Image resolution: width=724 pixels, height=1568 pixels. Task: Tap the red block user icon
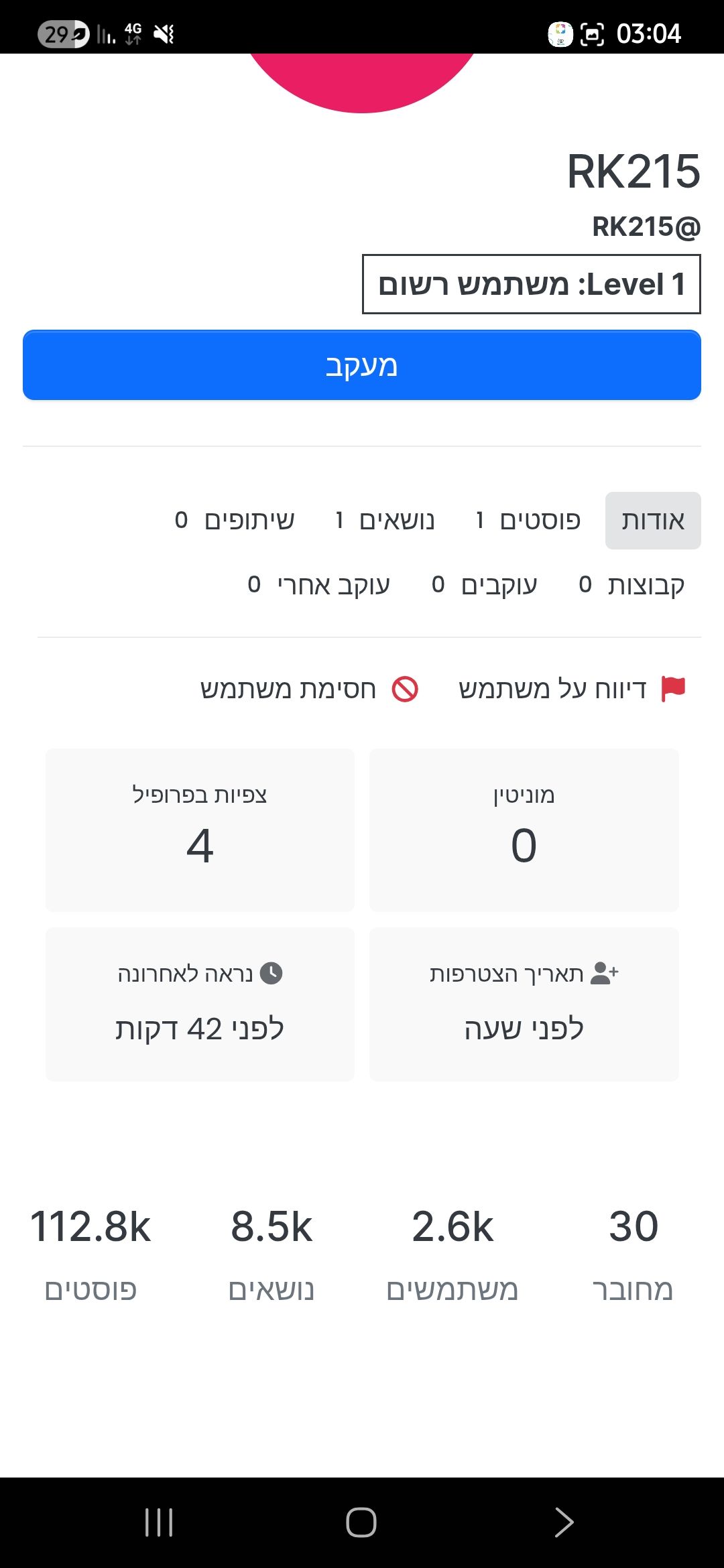pyautogui.click(x=405, y=689)
